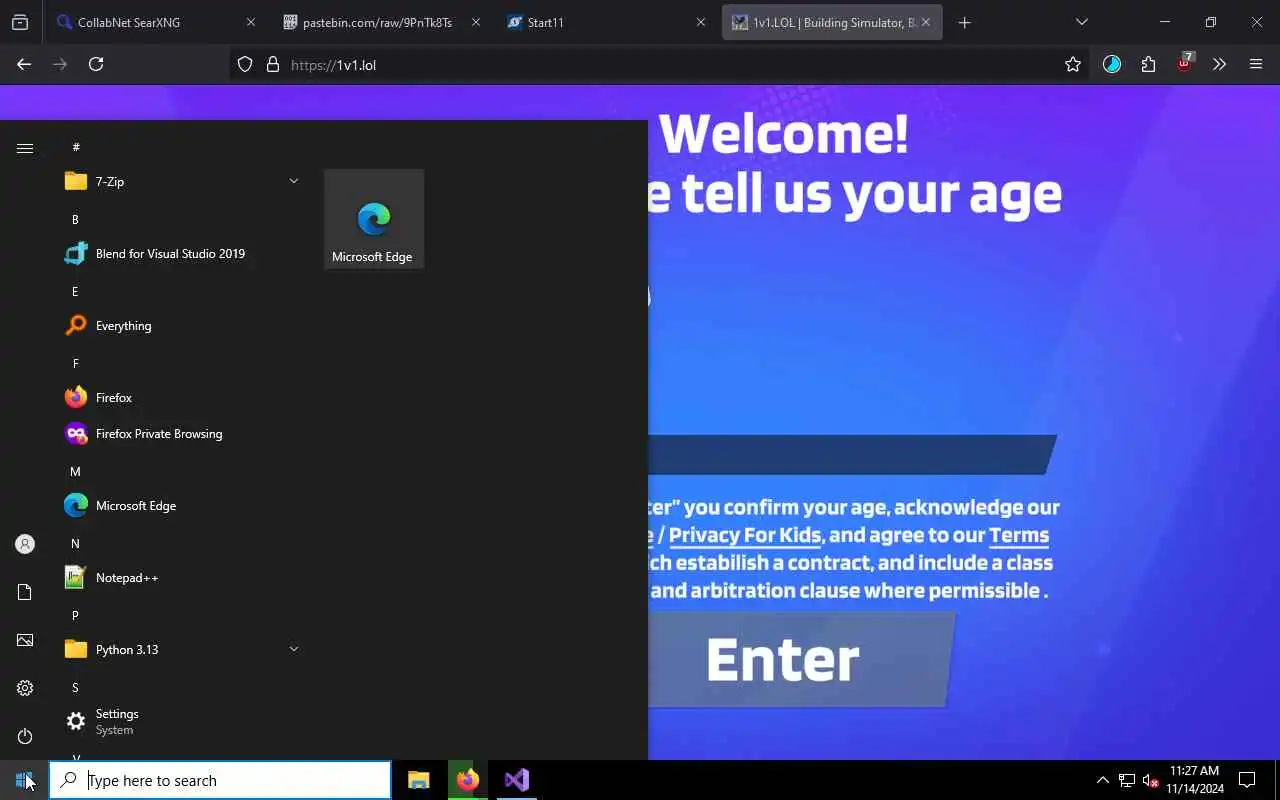1280x800 pixels.
Task: Close the pastebin.com tab
Action: [476, 22]
